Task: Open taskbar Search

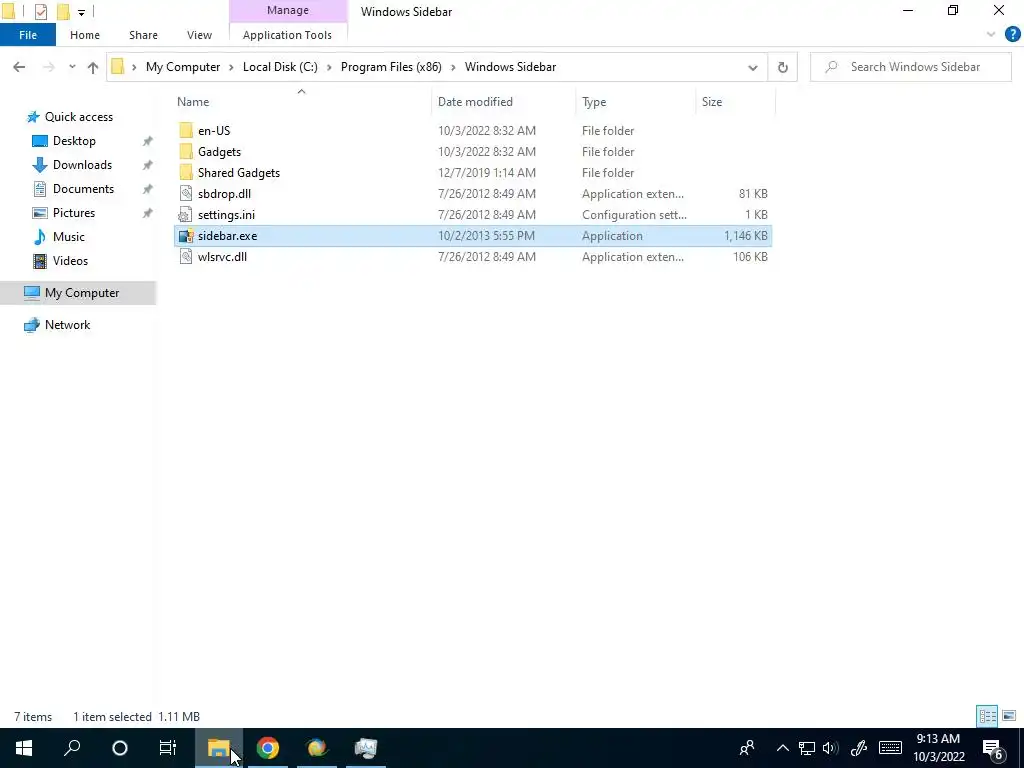Action: (72, 748)
